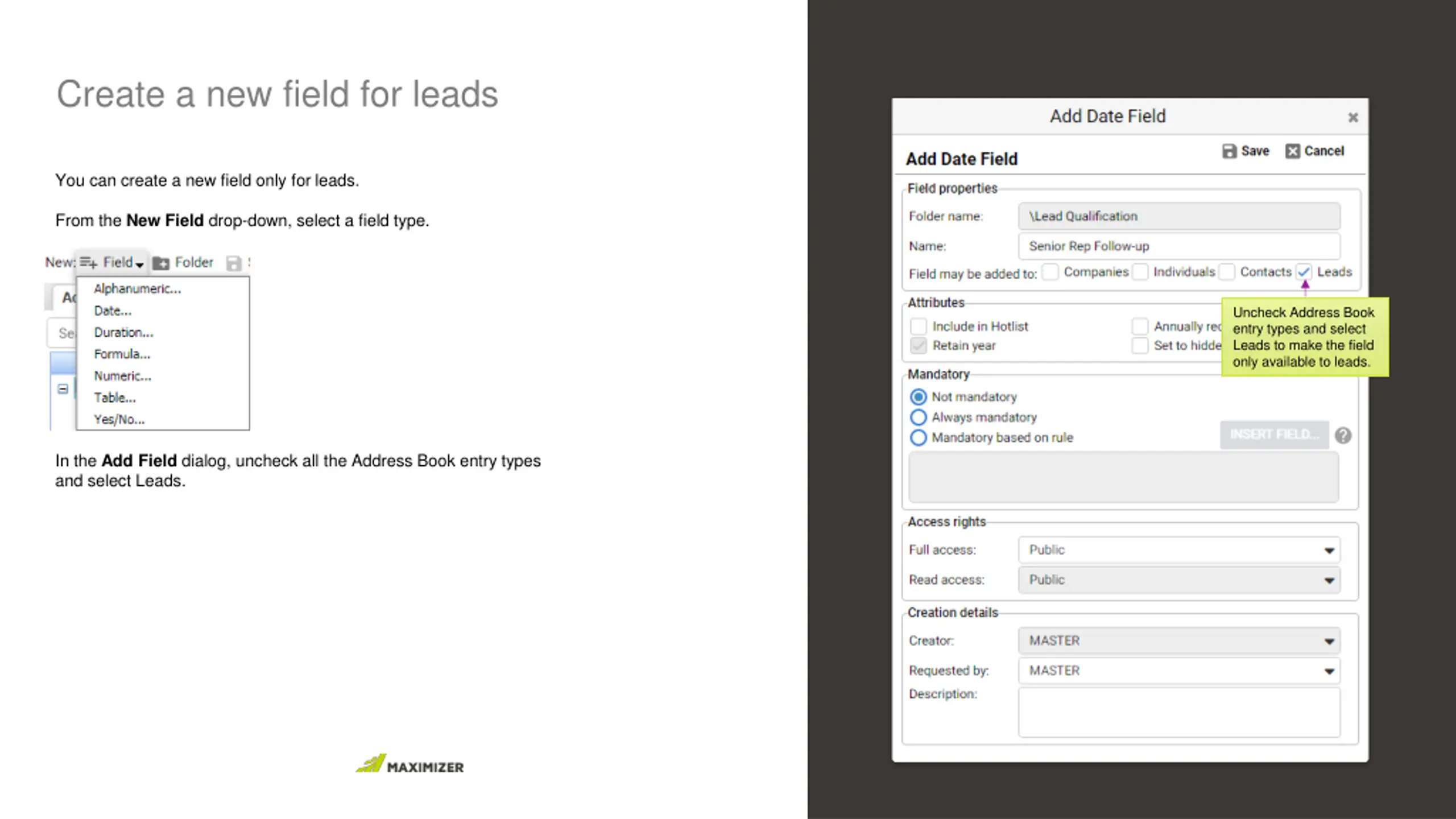1456x819 pixels.
Task: Open the Creator dropdown
Action: (1179, 641)
